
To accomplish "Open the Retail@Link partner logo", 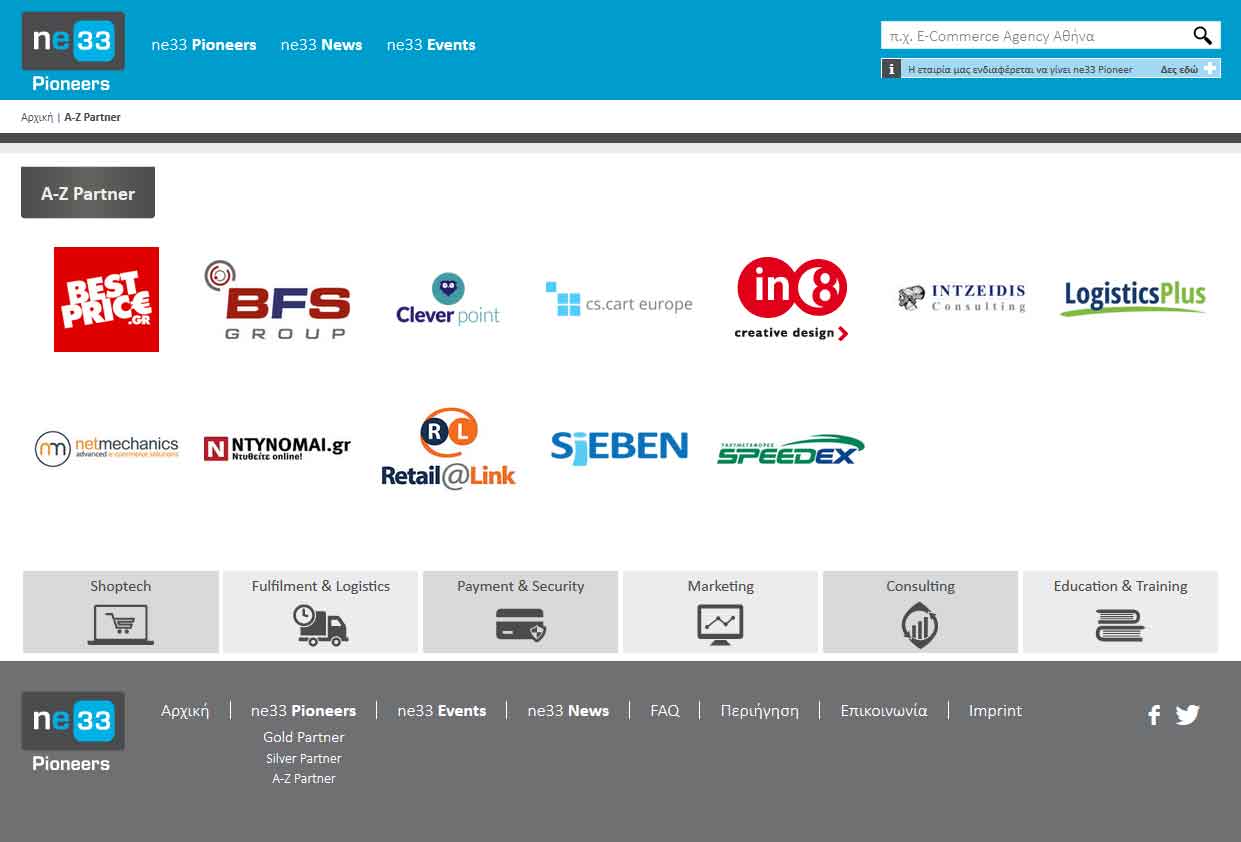I will (448, 448).
